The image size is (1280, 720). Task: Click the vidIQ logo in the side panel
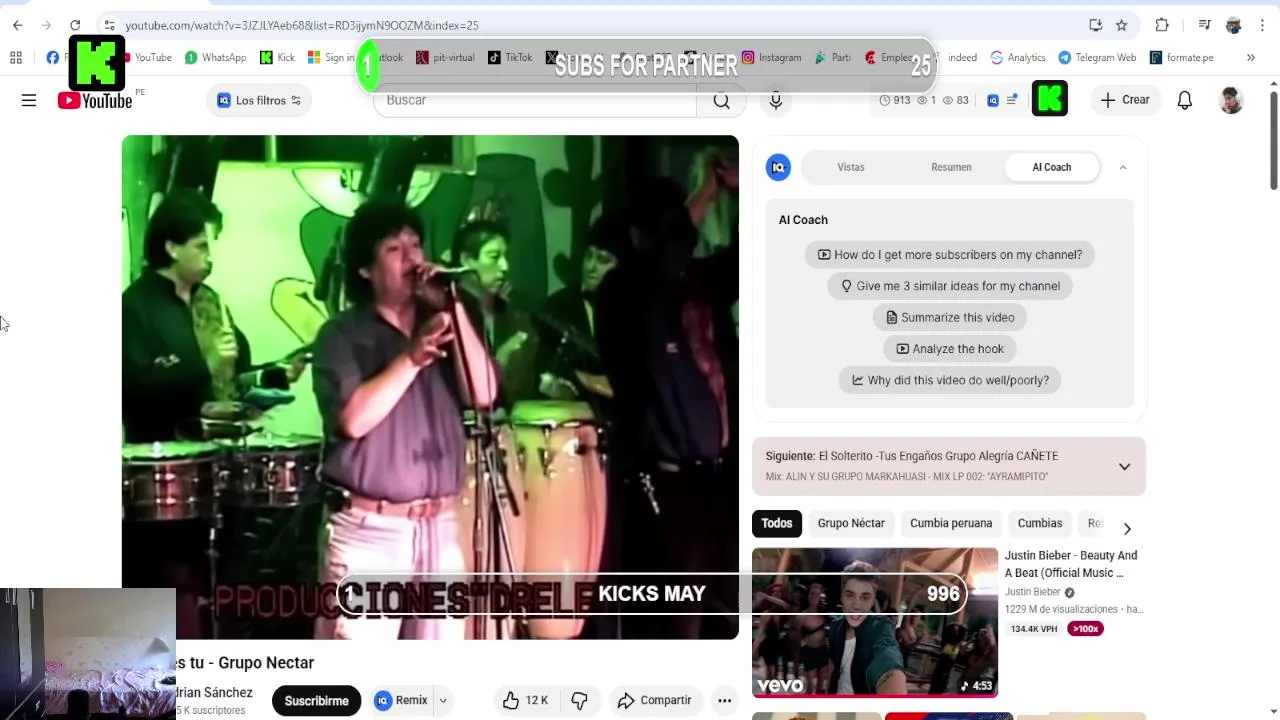pos(778,167)
